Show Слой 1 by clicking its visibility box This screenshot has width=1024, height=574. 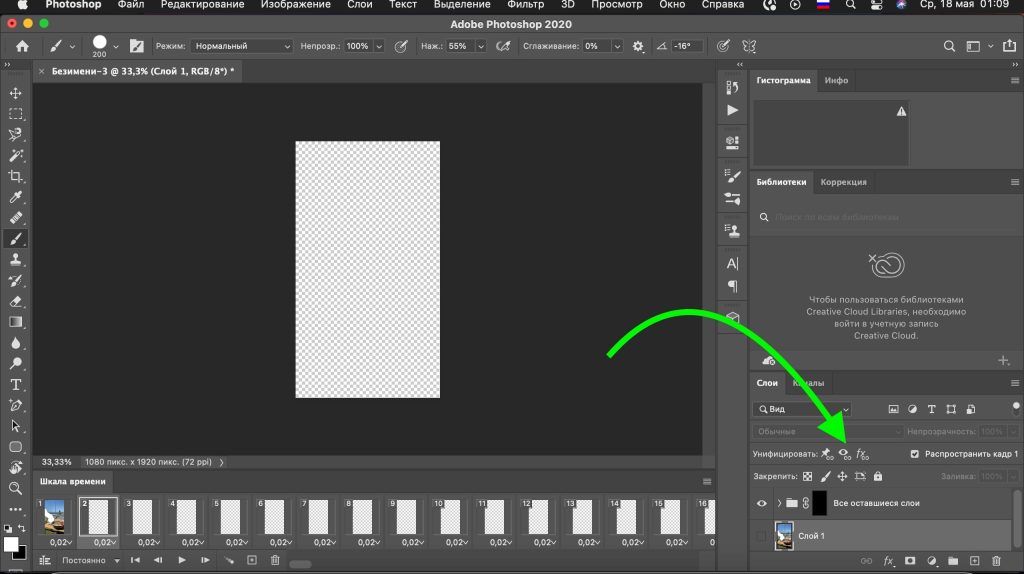(x=762, y=537)
